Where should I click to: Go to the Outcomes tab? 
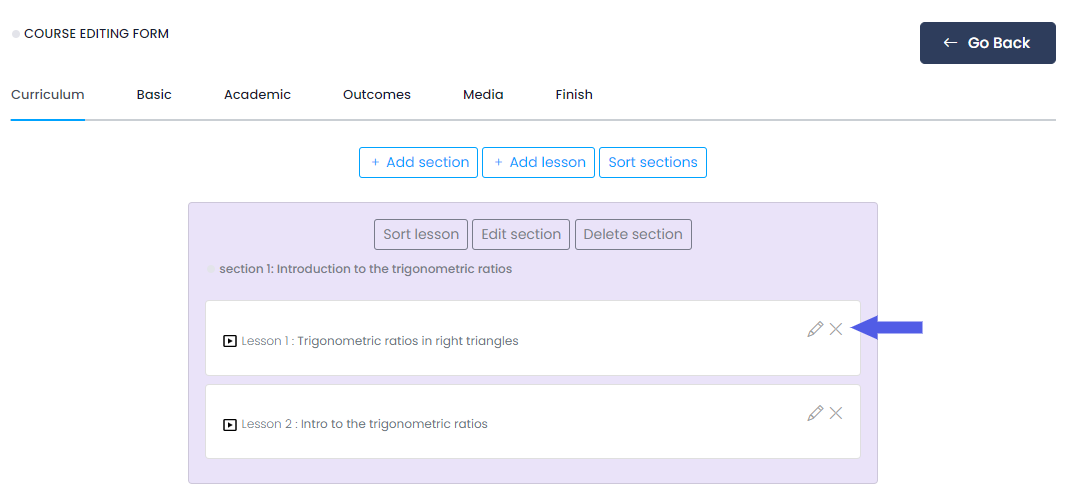377,95
